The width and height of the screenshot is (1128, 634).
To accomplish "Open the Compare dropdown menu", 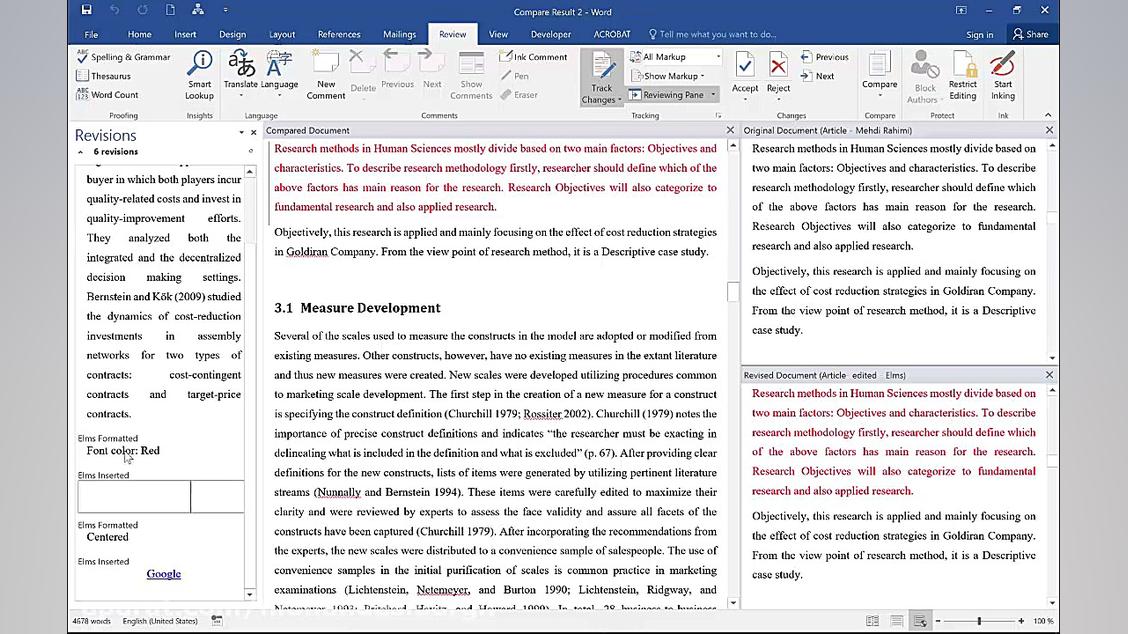I will point(880,75).
